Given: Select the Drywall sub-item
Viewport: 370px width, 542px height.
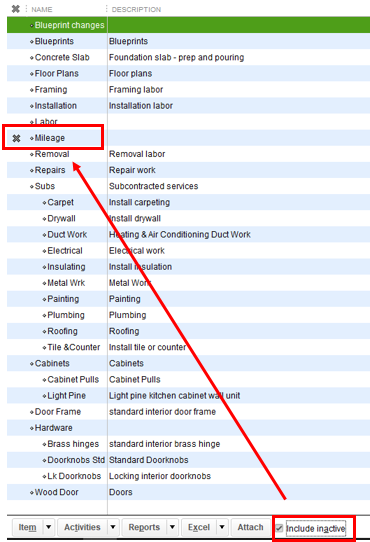Looking at the screenshot, I should 61,218.
